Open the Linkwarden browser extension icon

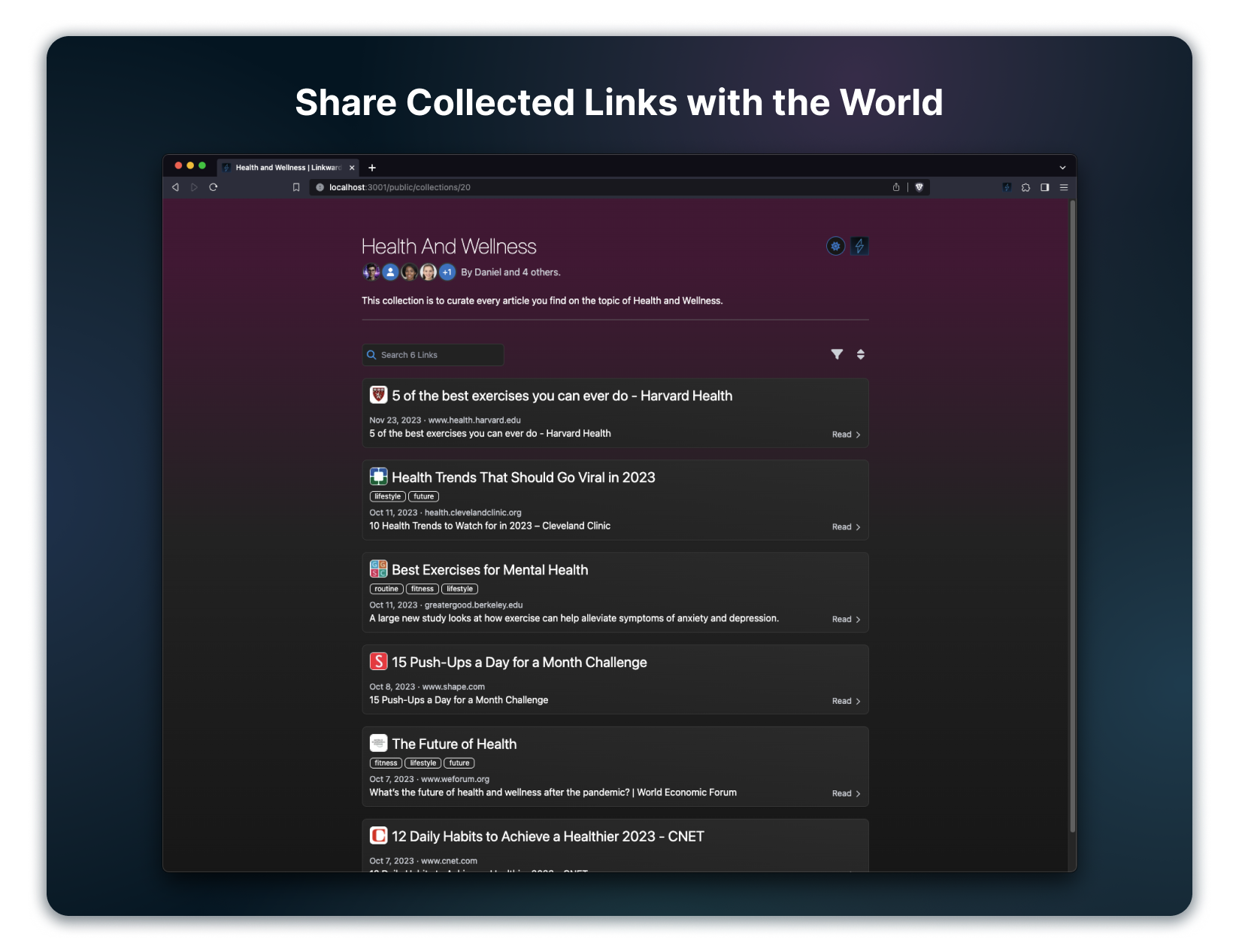tap(1007, 187)
